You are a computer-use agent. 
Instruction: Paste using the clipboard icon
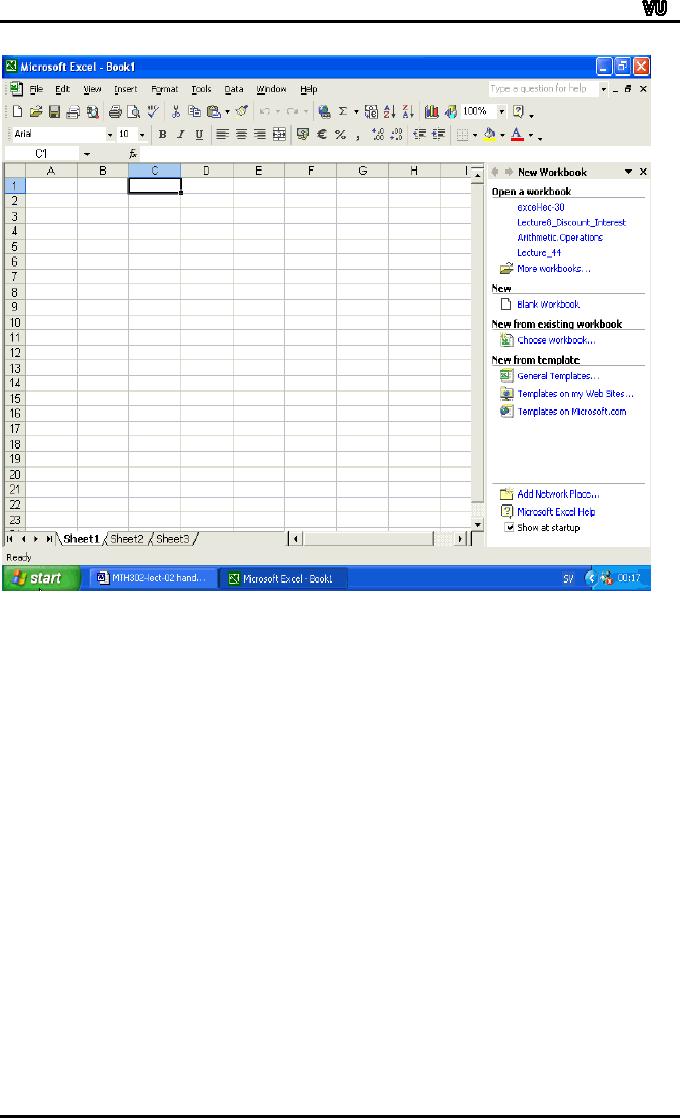[213, 111]
